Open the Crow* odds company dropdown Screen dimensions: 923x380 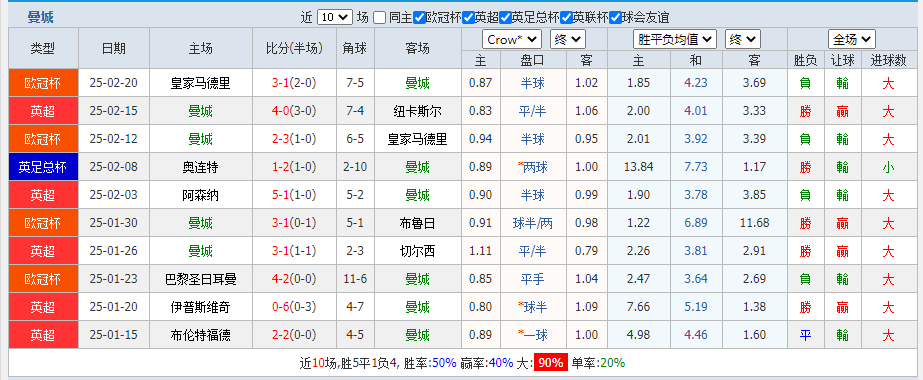[512, 39]
